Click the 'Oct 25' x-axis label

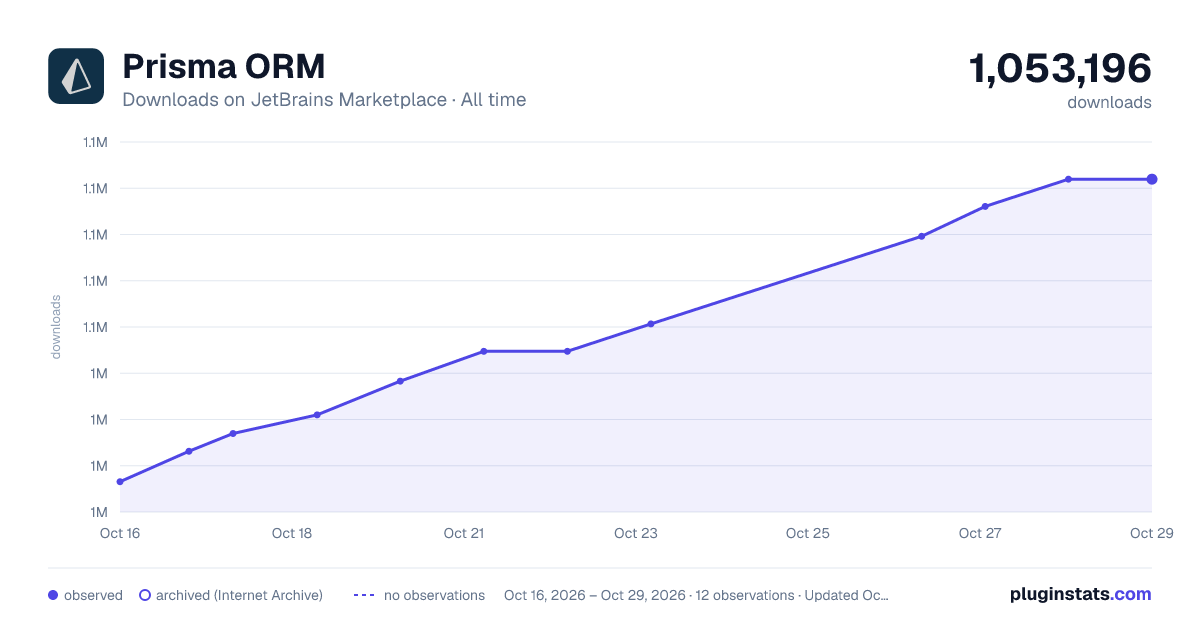coord(808,533)
